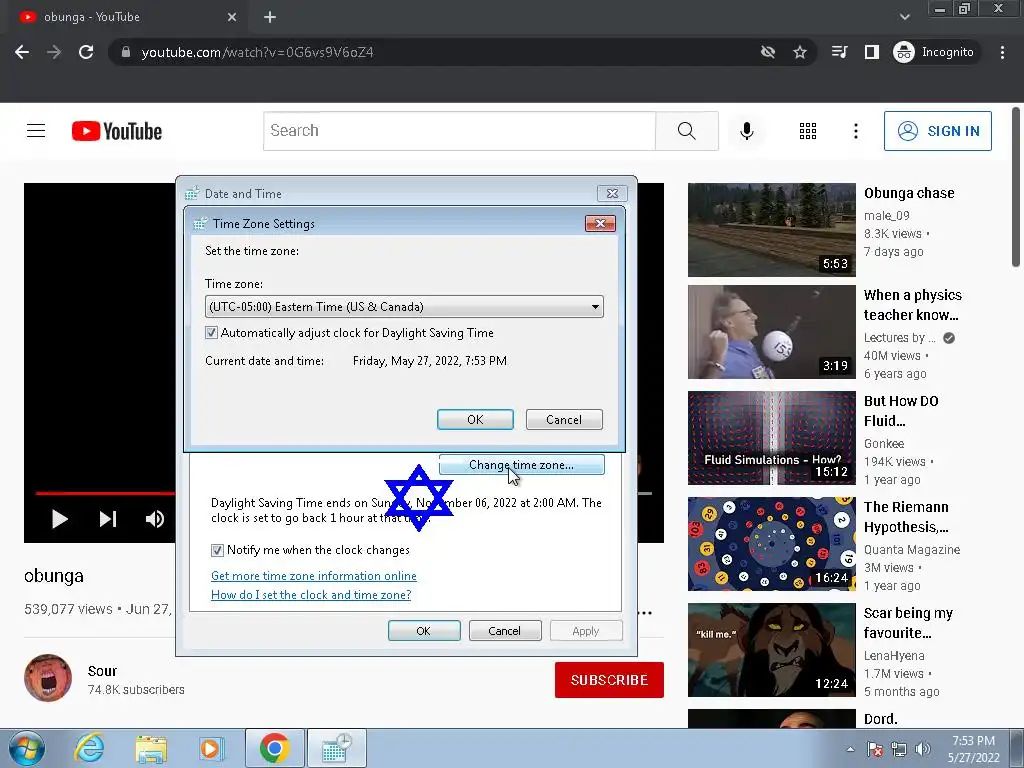Click the red video progress bar
This screenshot has width=1024, height=768.
pyautogui.click(x=105, y=493)
